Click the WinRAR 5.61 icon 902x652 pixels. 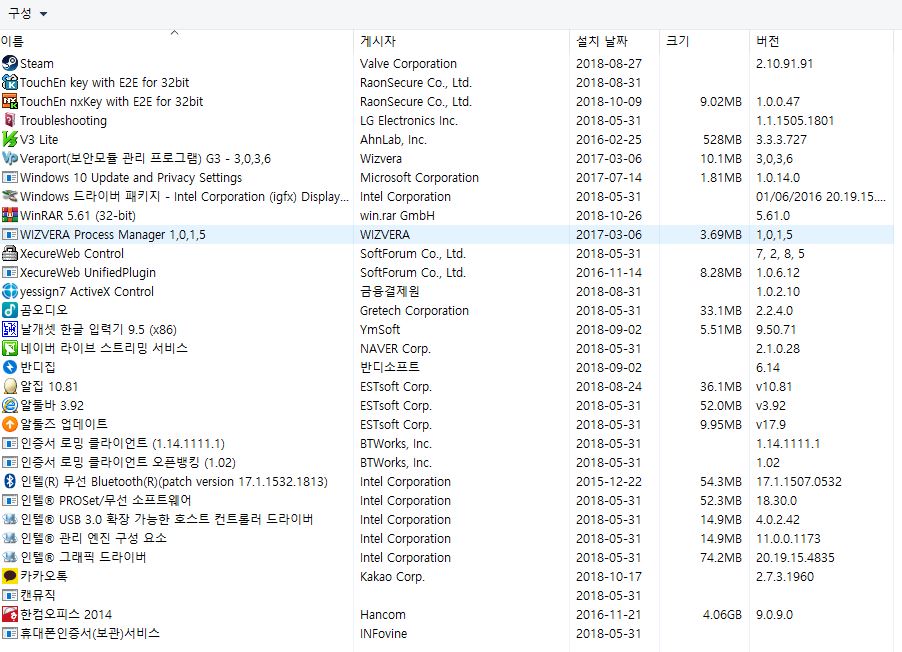coord(10,215)
